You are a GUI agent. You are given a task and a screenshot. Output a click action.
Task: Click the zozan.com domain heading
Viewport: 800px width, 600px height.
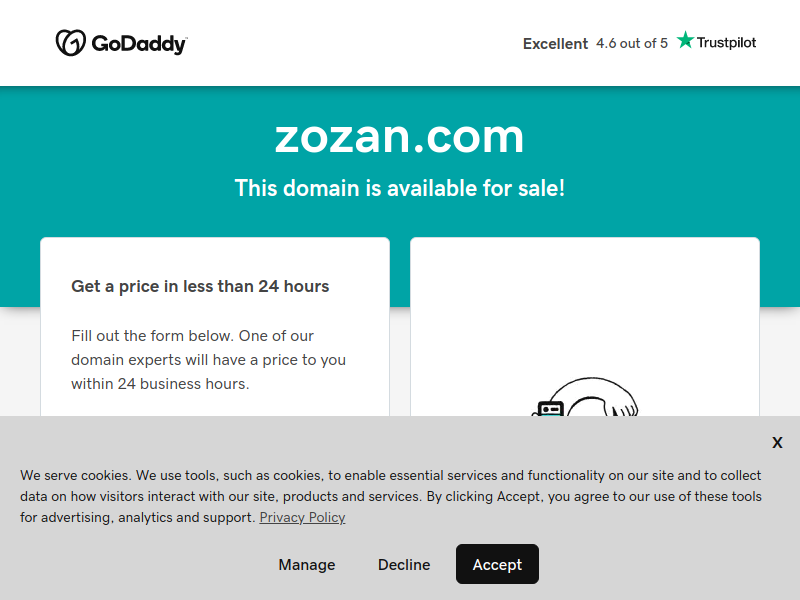click(399, 137)
